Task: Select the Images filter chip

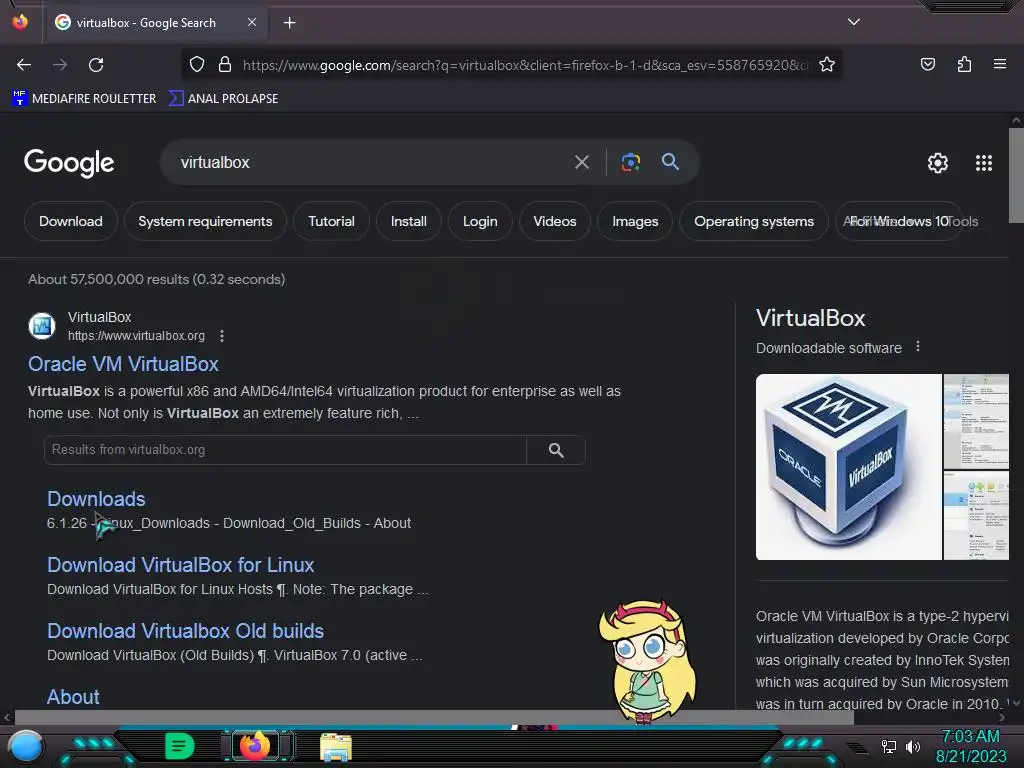Action: (635, 221)
